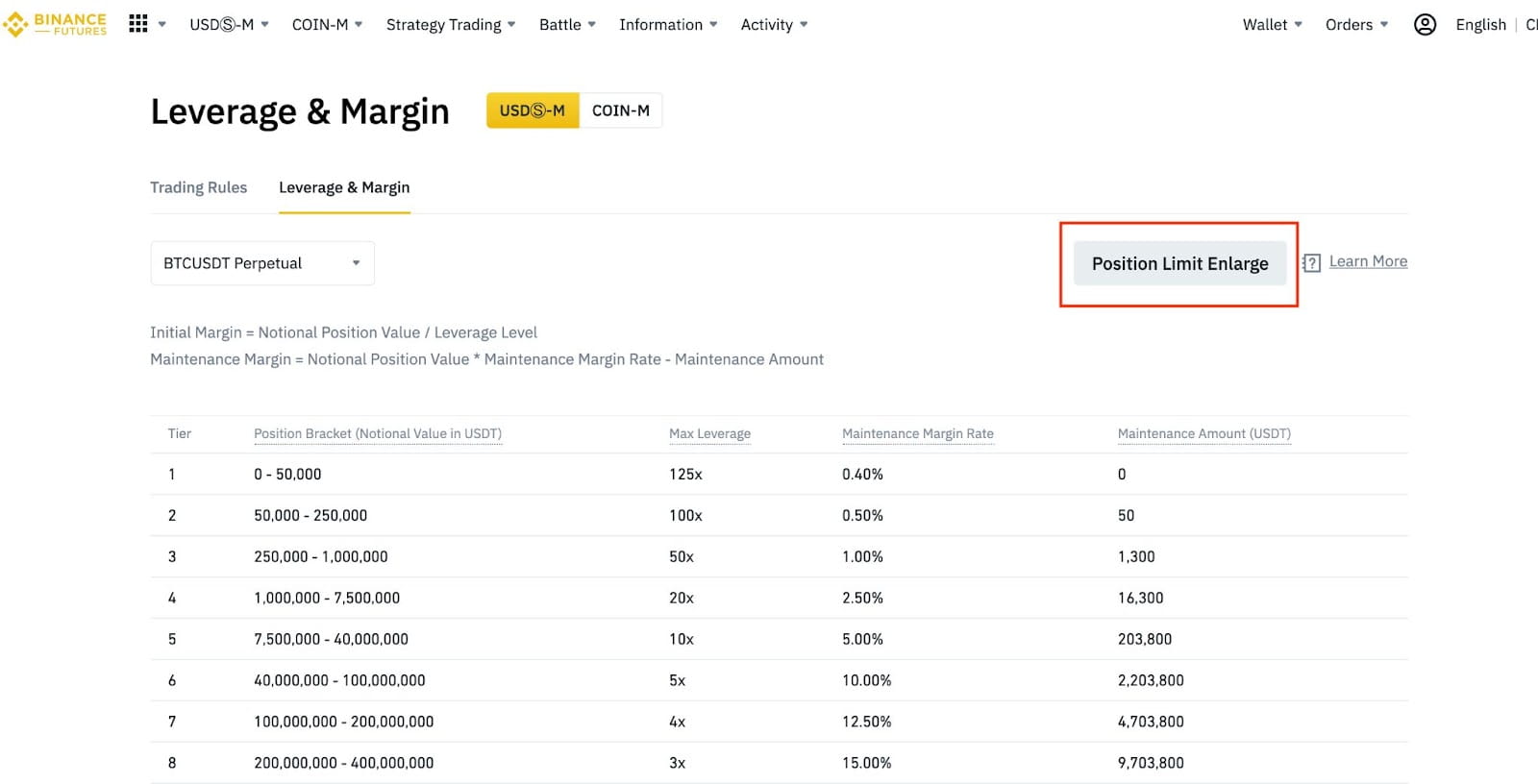
Task: Click the 1,000,000 - 7,500,000 bracket cell
Action: [327, 599]
